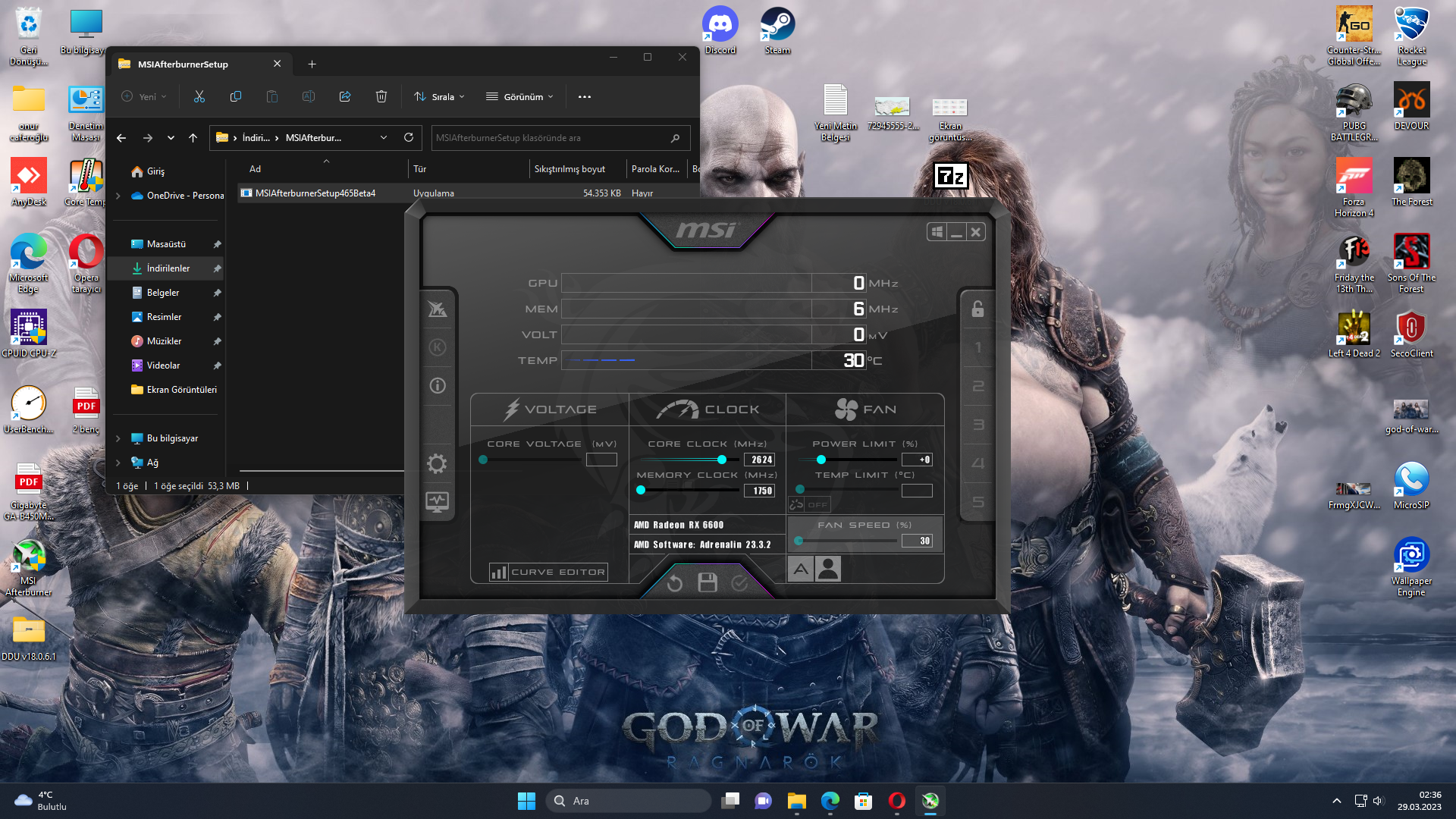Expand the Bu bilgisayar tree node
This screenshot has width=1456, height=819.
click(x=118, y=438)
